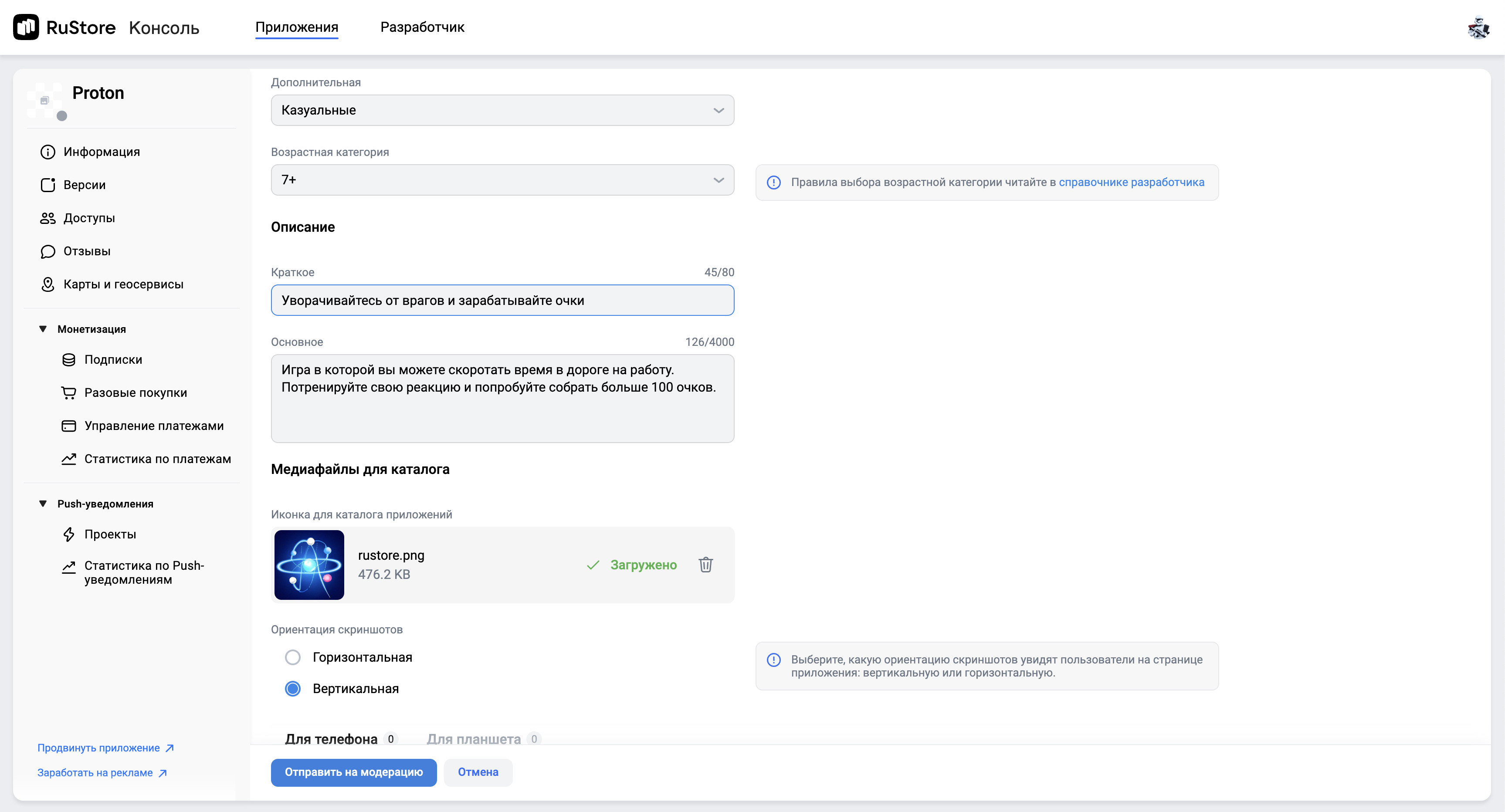Click the Proton app name
The height and width of the screenshot is (812, 1505).
(x=98, y=94)
